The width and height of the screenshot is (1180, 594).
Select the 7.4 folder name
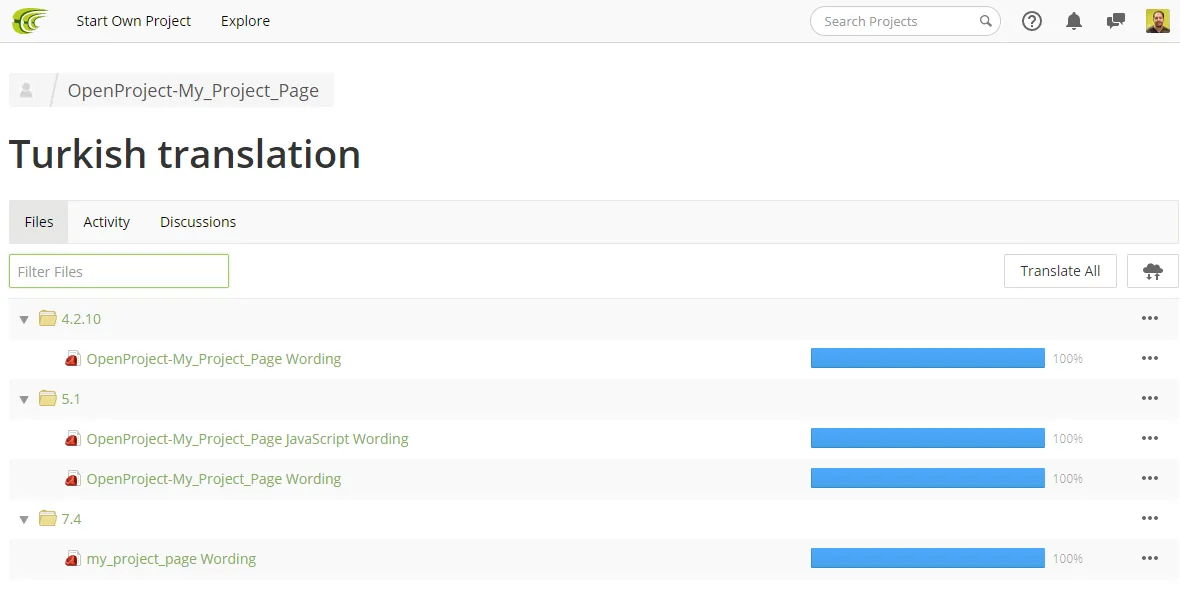point(71,518)
